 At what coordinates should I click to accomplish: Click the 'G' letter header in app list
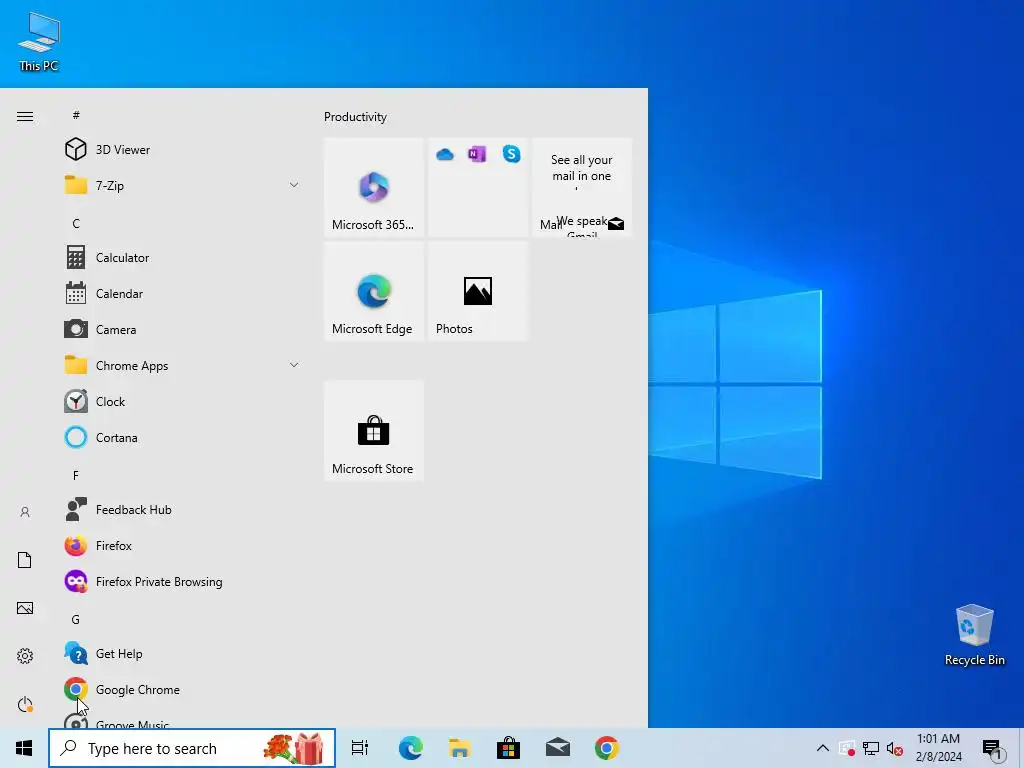pyautogui.click(x=76, y=619)
